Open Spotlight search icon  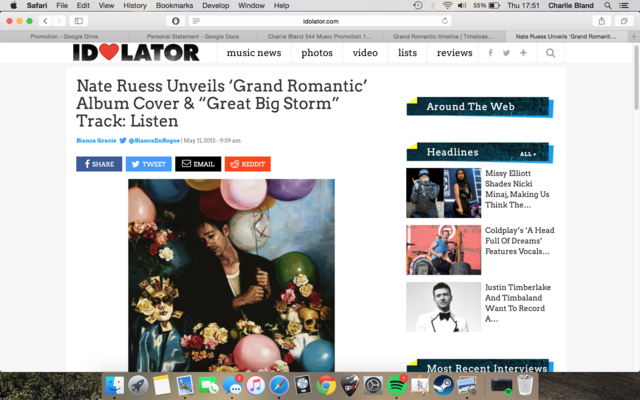pos(608,5)
